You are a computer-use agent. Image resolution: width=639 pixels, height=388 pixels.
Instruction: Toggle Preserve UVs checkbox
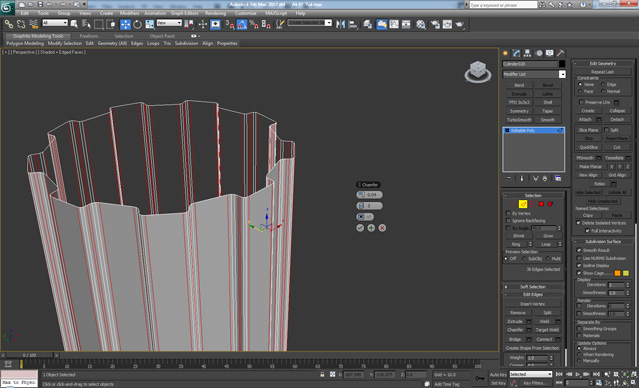click(582, 102)
